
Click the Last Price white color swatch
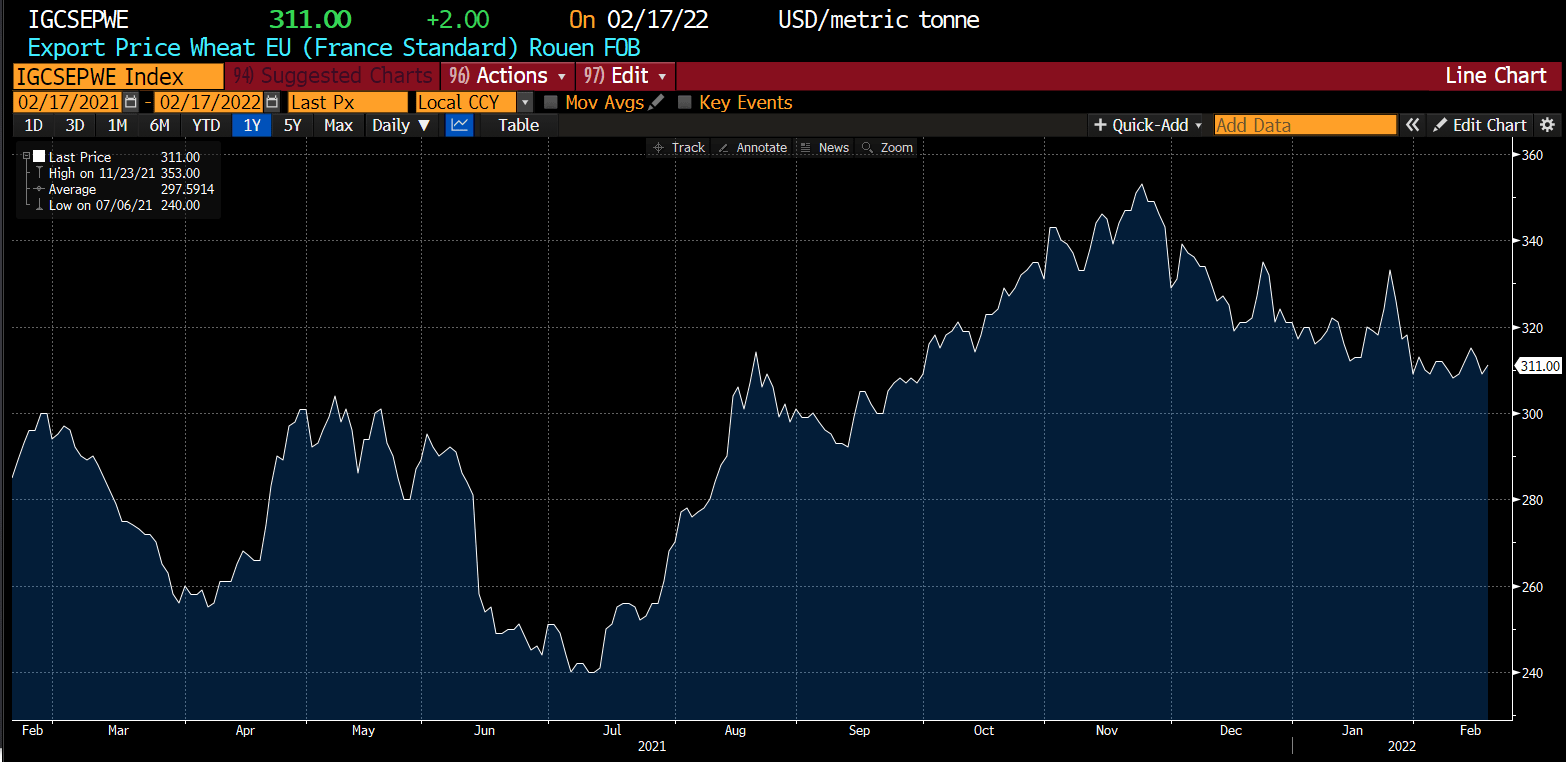tap(39, 157)
